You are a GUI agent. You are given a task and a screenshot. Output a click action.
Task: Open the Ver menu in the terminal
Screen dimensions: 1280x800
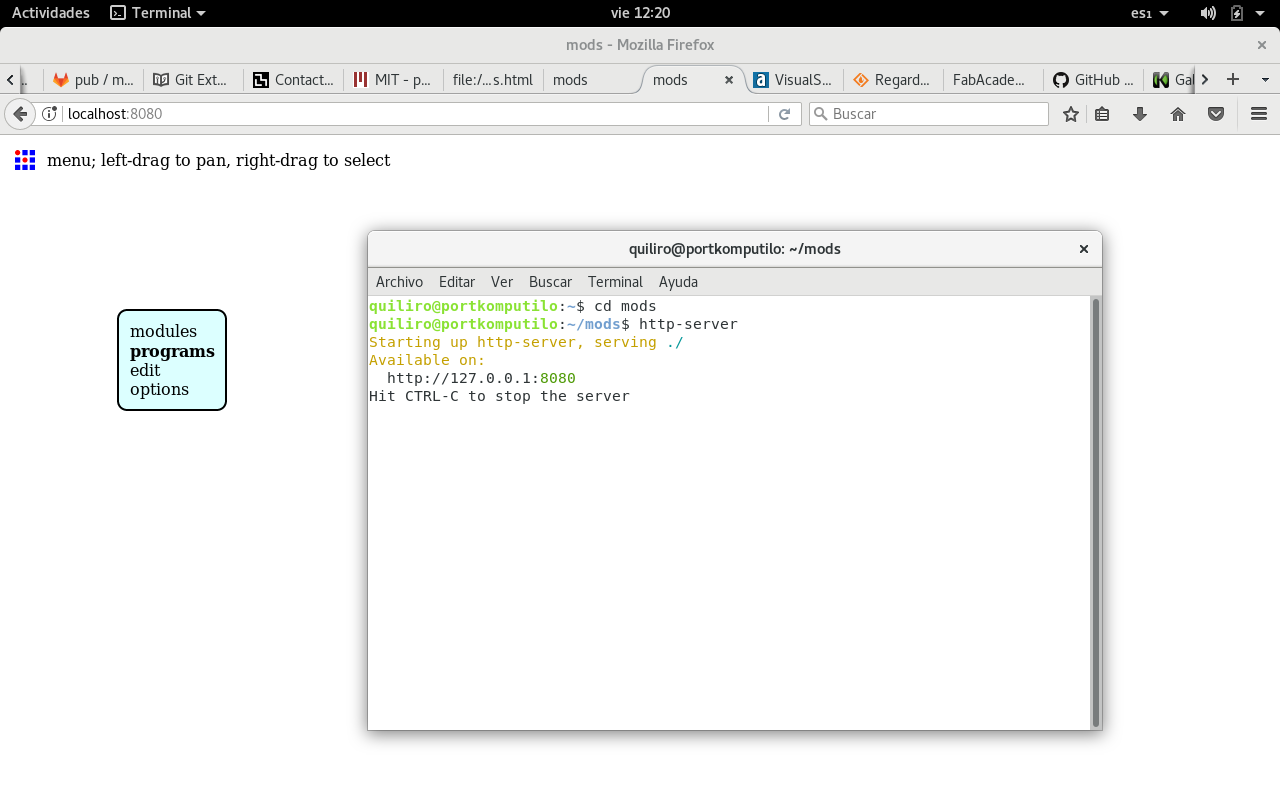click(502, 282)
